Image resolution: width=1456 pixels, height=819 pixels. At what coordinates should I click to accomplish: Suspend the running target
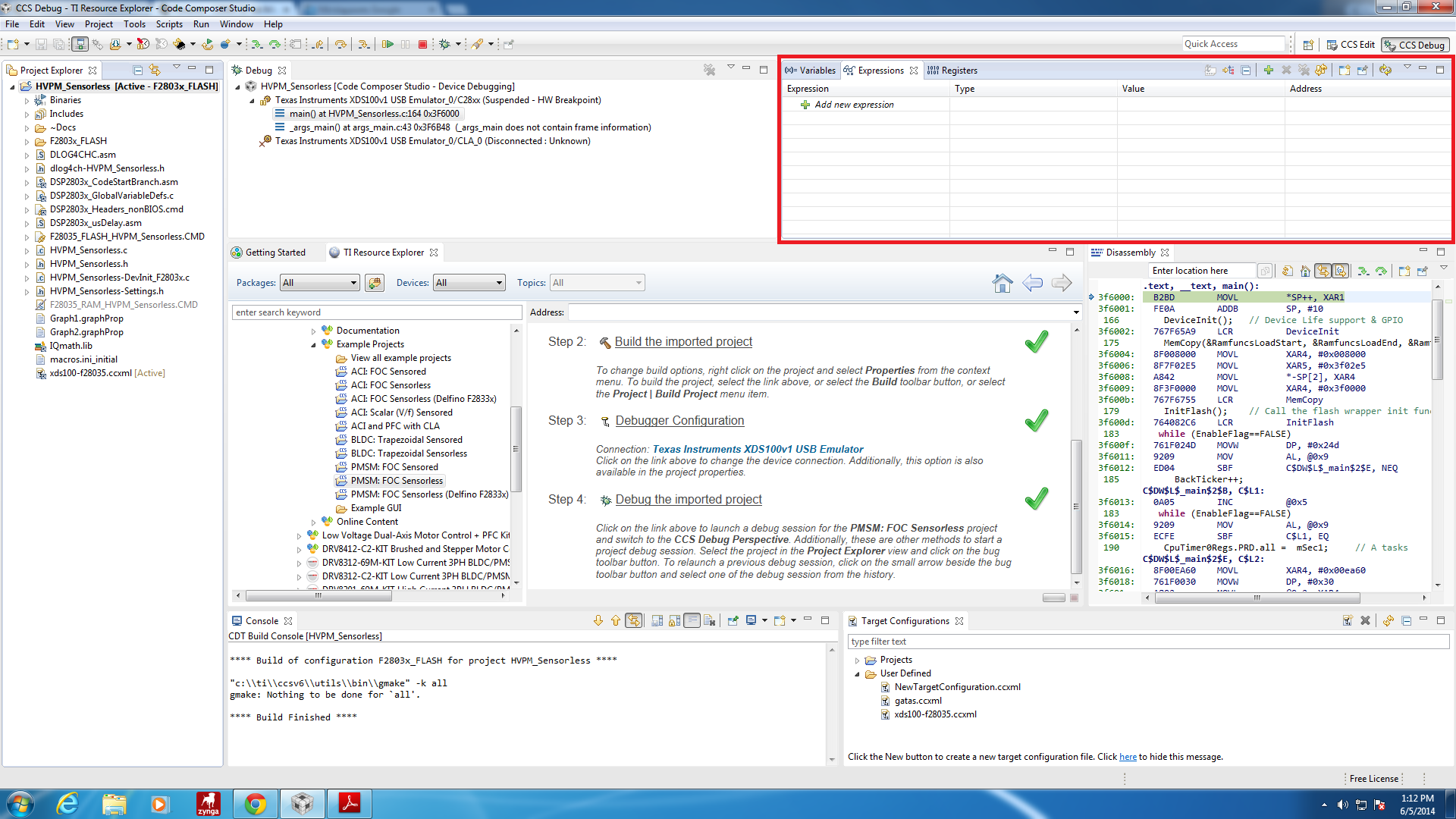pyautogui.click(x=406, y=44)
